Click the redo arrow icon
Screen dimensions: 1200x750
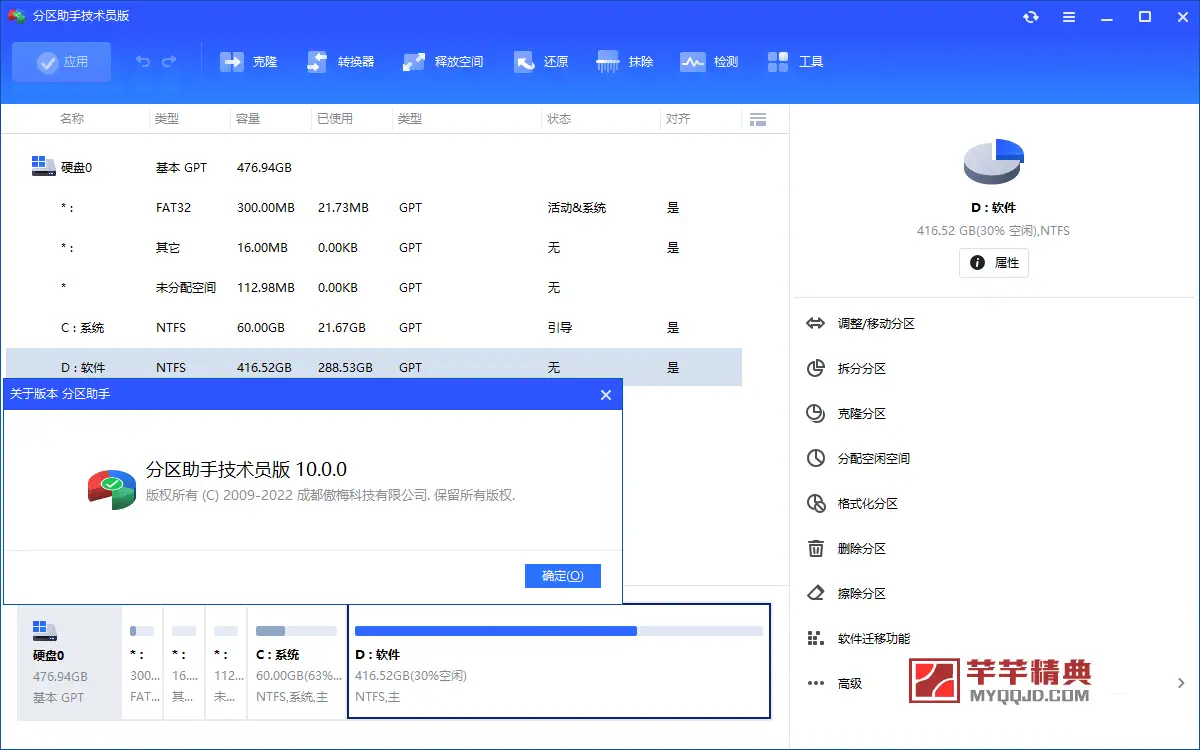click(169, 62)
